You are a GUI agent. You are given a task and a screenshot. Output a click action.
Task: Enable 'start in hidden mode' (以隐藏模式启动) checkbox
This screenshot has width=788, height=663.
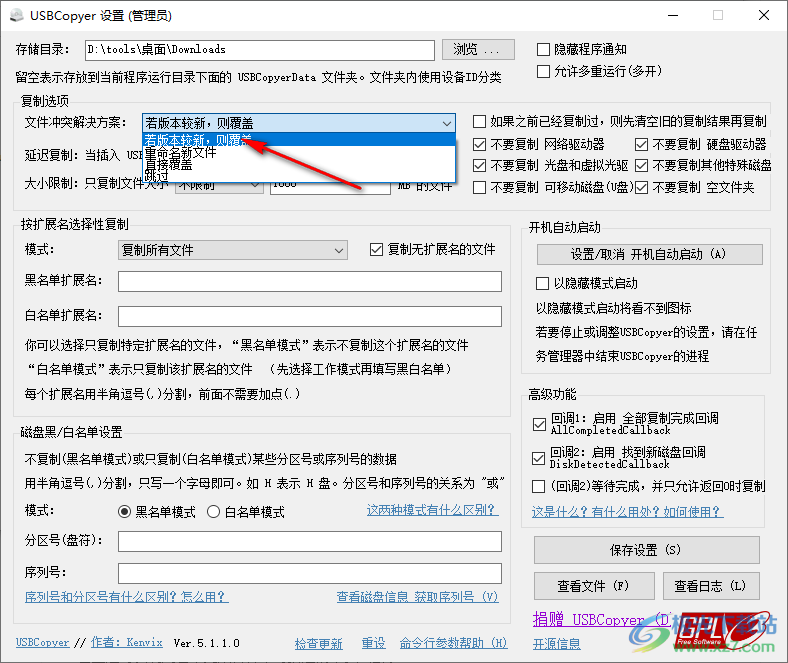(x=542, y=283)
